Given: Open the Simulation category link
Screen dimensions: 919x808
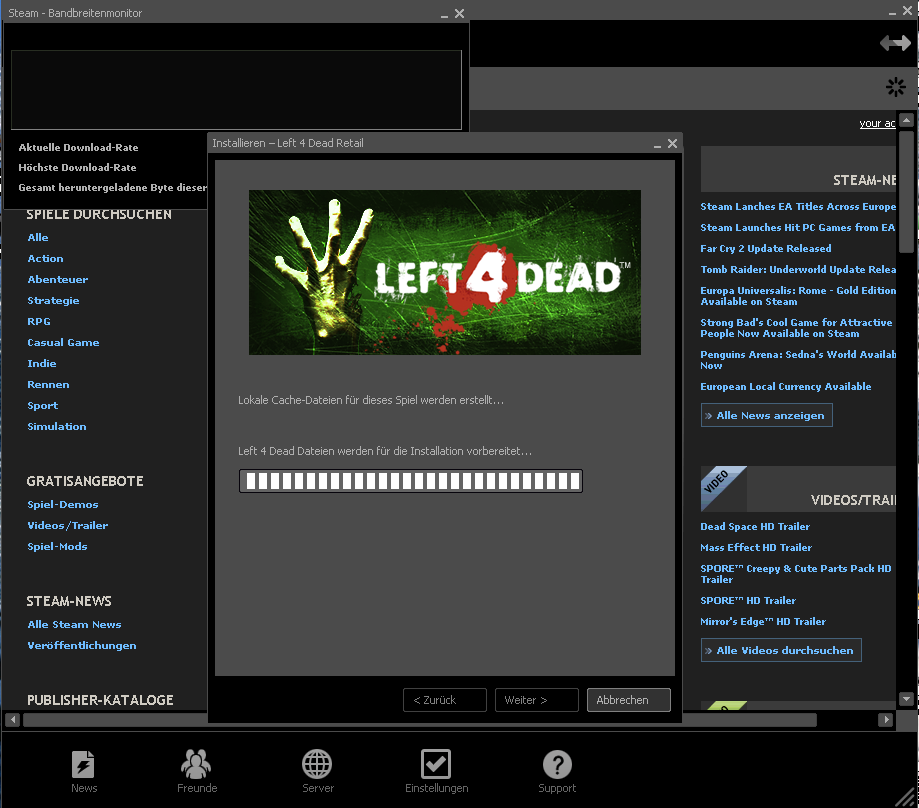Looking at the screenshot, I should coord(57,427).
